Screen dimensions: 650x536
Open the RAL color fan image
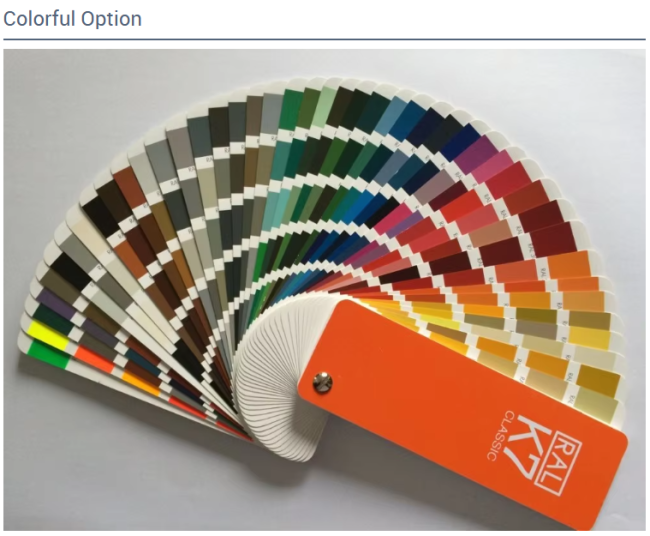click(x=325, y=290)
